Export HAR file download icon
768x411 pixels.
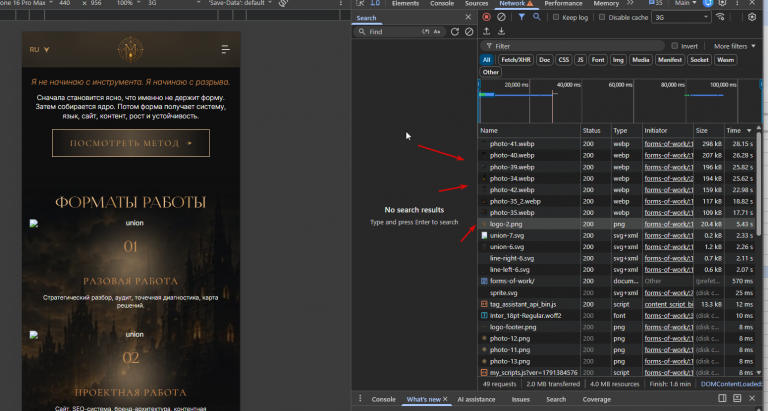(501, 31)
